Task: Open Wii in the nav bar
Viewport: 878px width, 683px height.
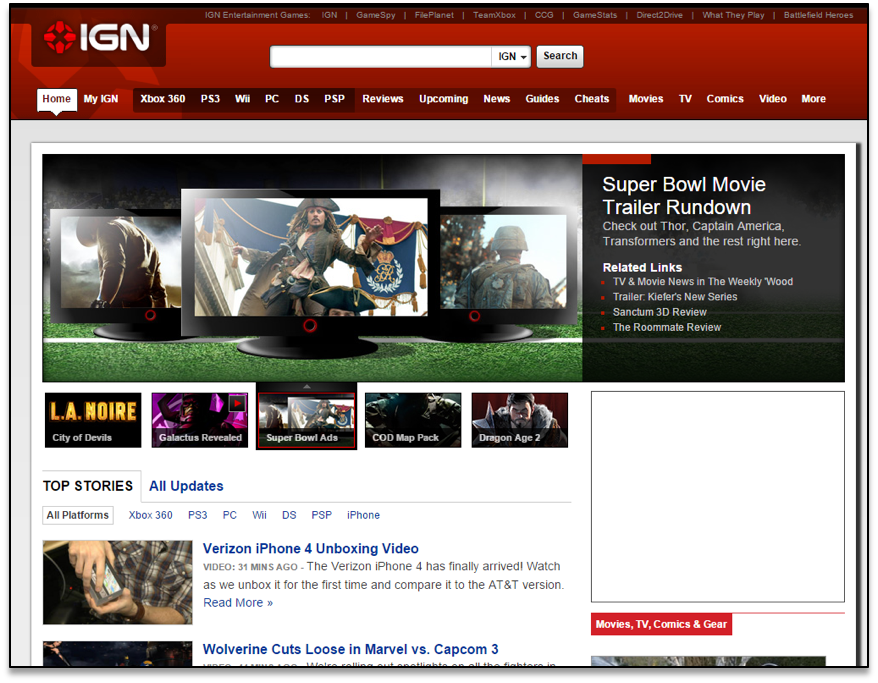Action: coord(242,99)
